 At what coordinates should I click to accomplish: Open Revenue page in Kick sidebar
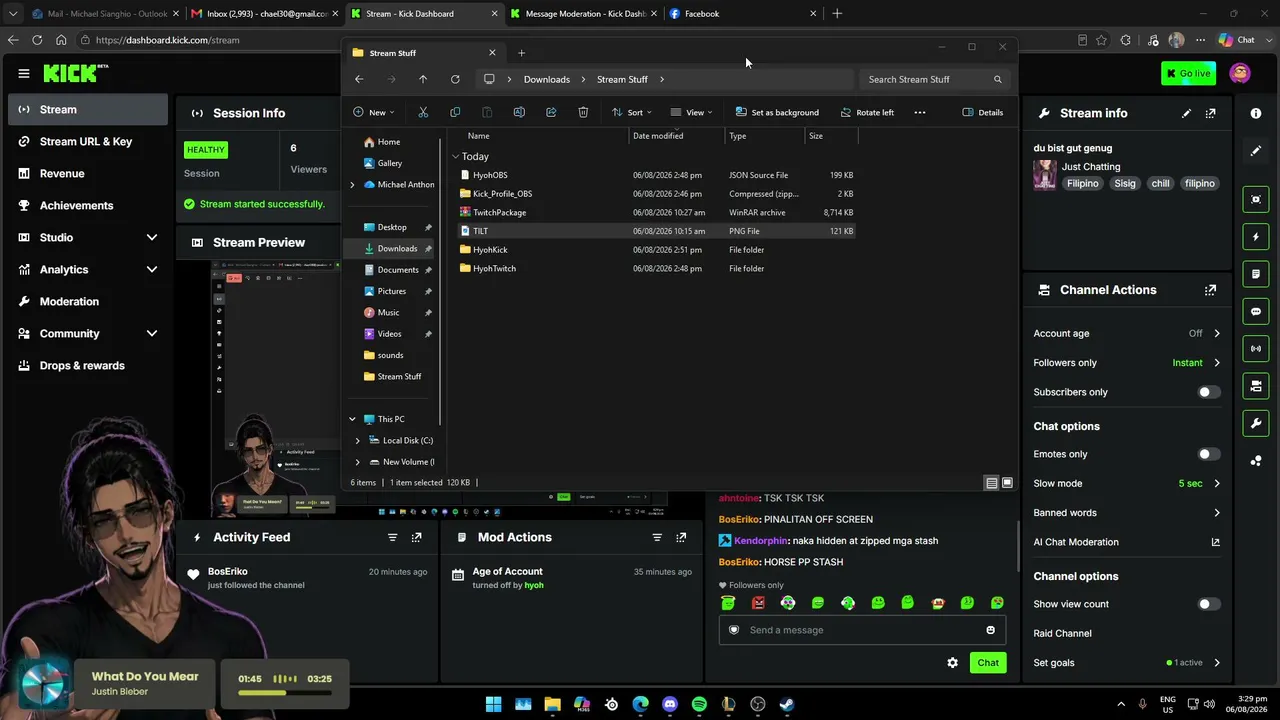click(x=88, y=173)
